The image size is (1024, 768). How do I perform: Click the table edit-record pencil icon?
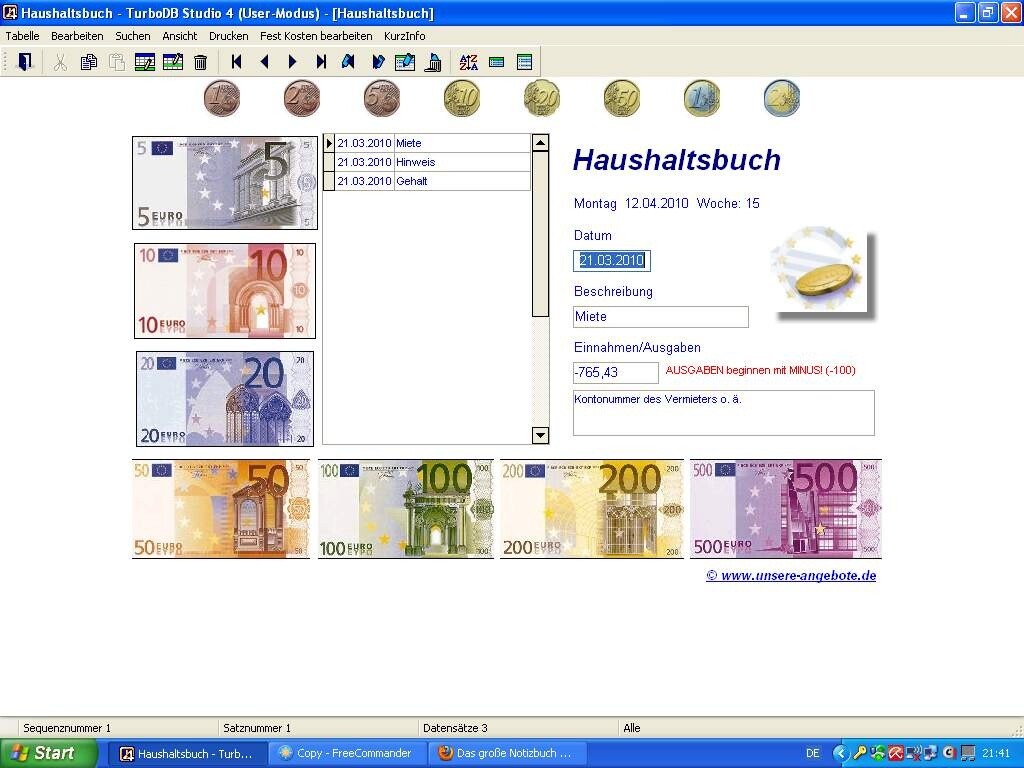[x=172, y=62]
